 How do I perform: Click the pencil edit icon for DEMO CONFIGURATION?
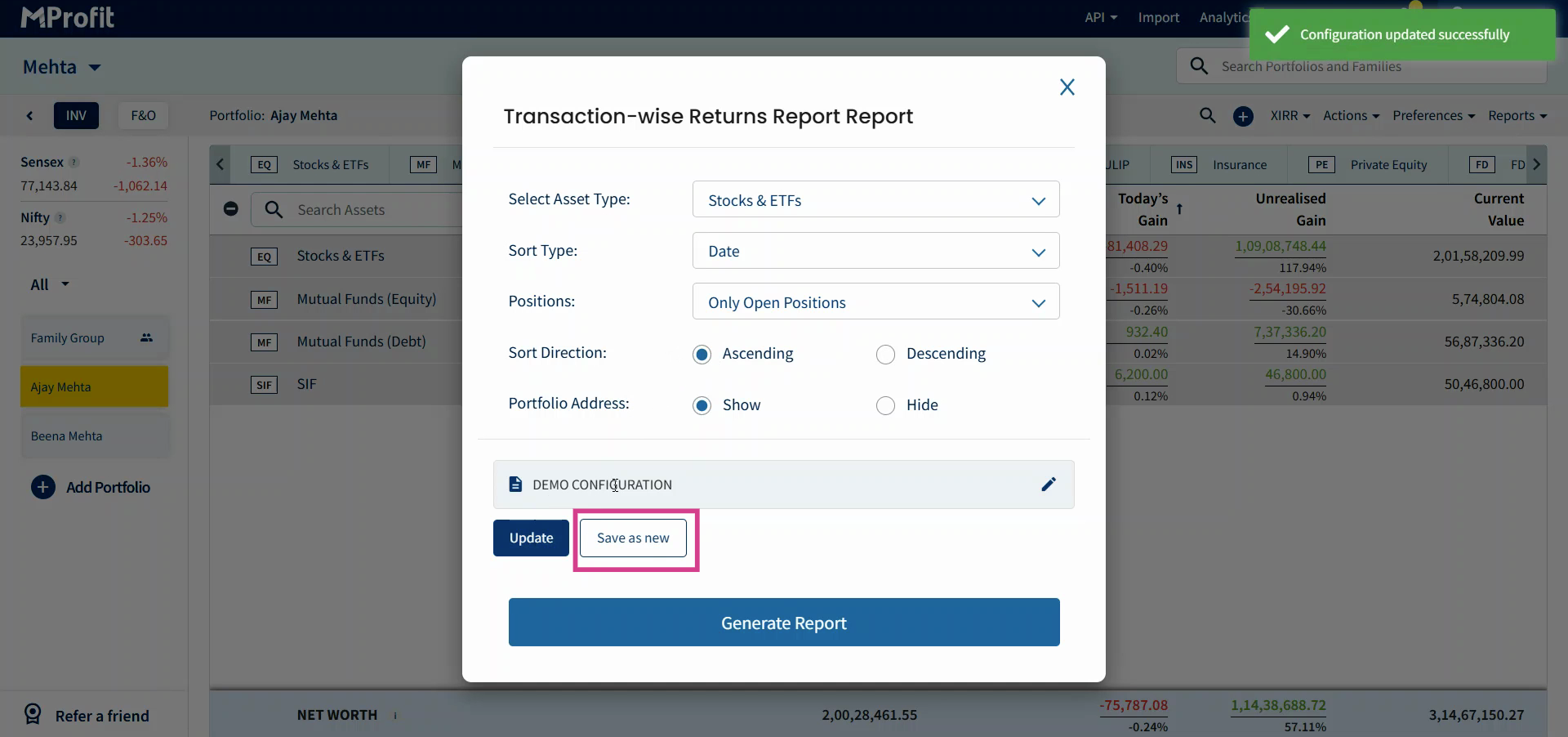coord(1049,485)
